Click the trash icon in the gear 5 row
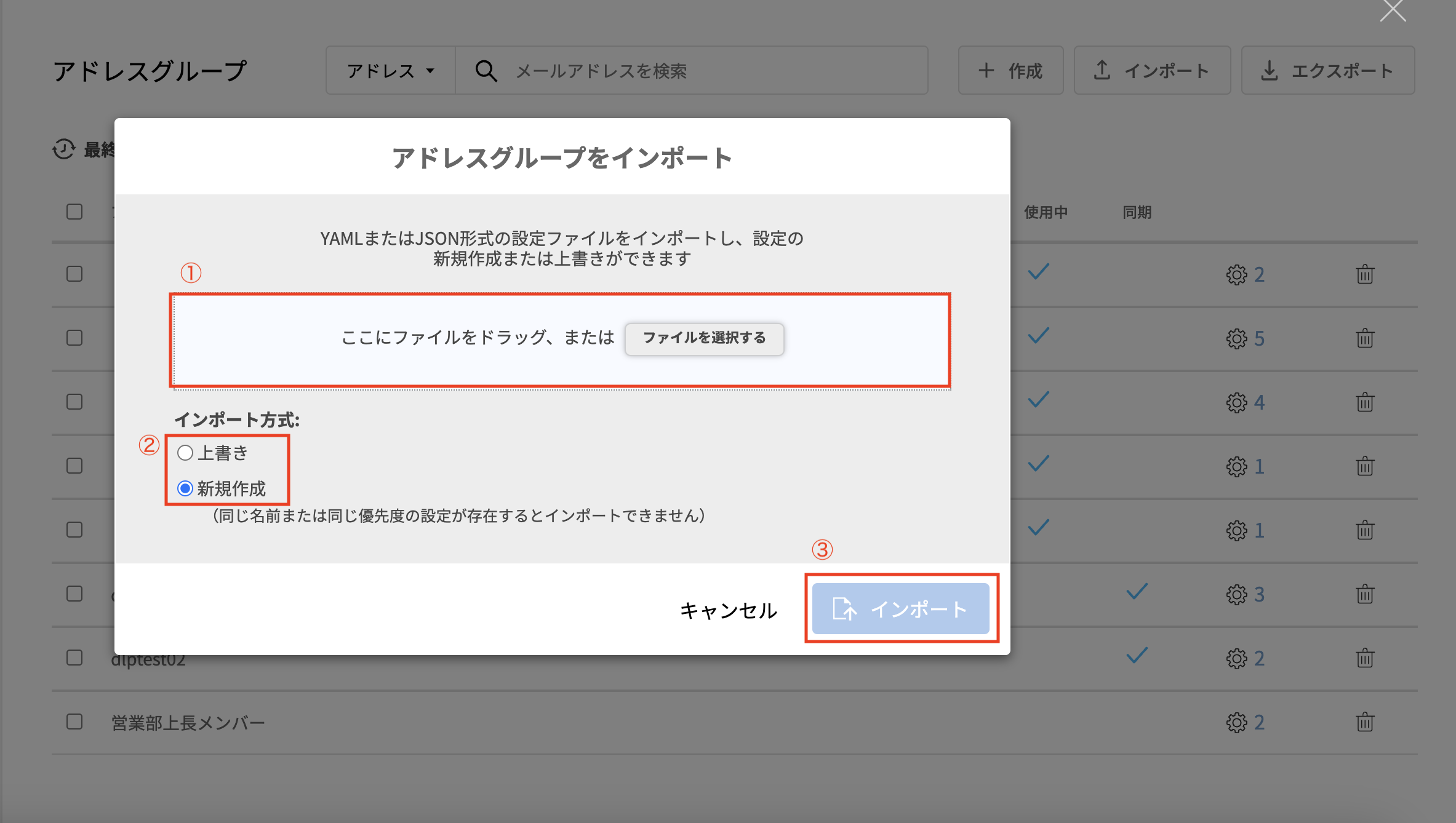 1365,338
